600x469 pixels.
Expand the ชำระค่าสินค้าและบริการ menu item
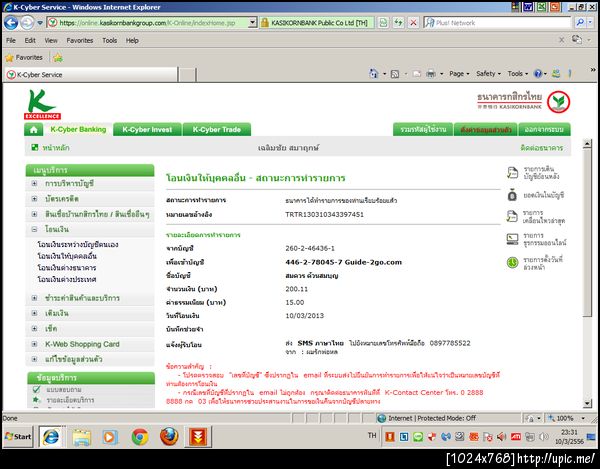click(34, 298)
